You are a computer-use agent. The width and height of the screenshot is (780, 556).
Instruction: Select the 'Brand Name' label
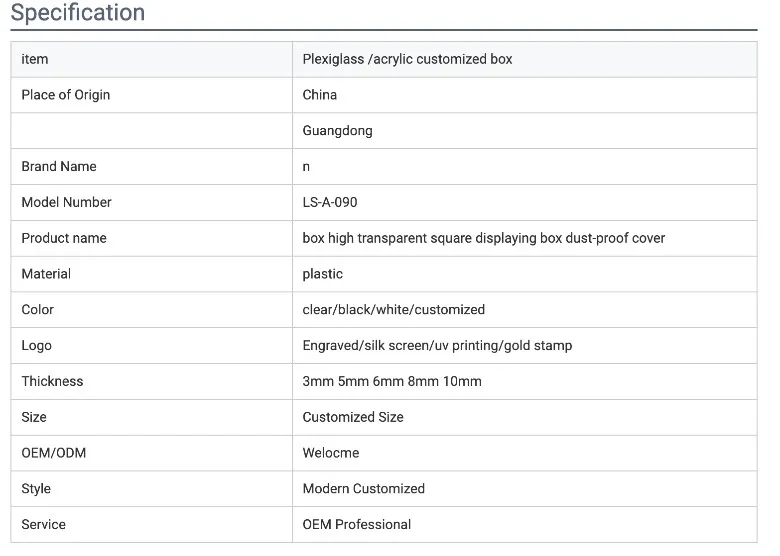click(59, 166)
